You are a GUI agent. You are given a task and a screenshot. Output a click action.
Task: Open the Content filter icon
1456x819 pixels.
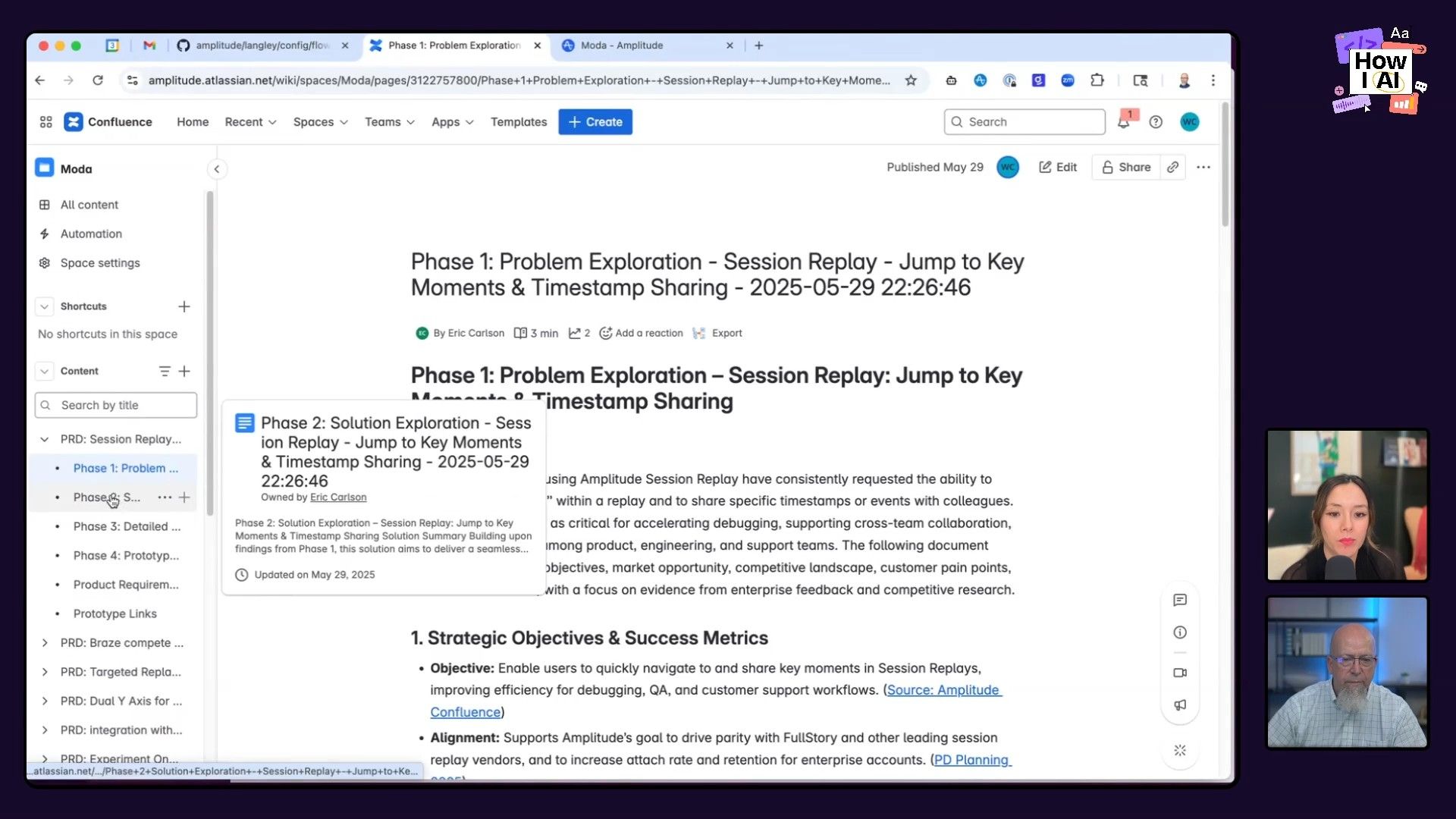[x=165, y=371]
